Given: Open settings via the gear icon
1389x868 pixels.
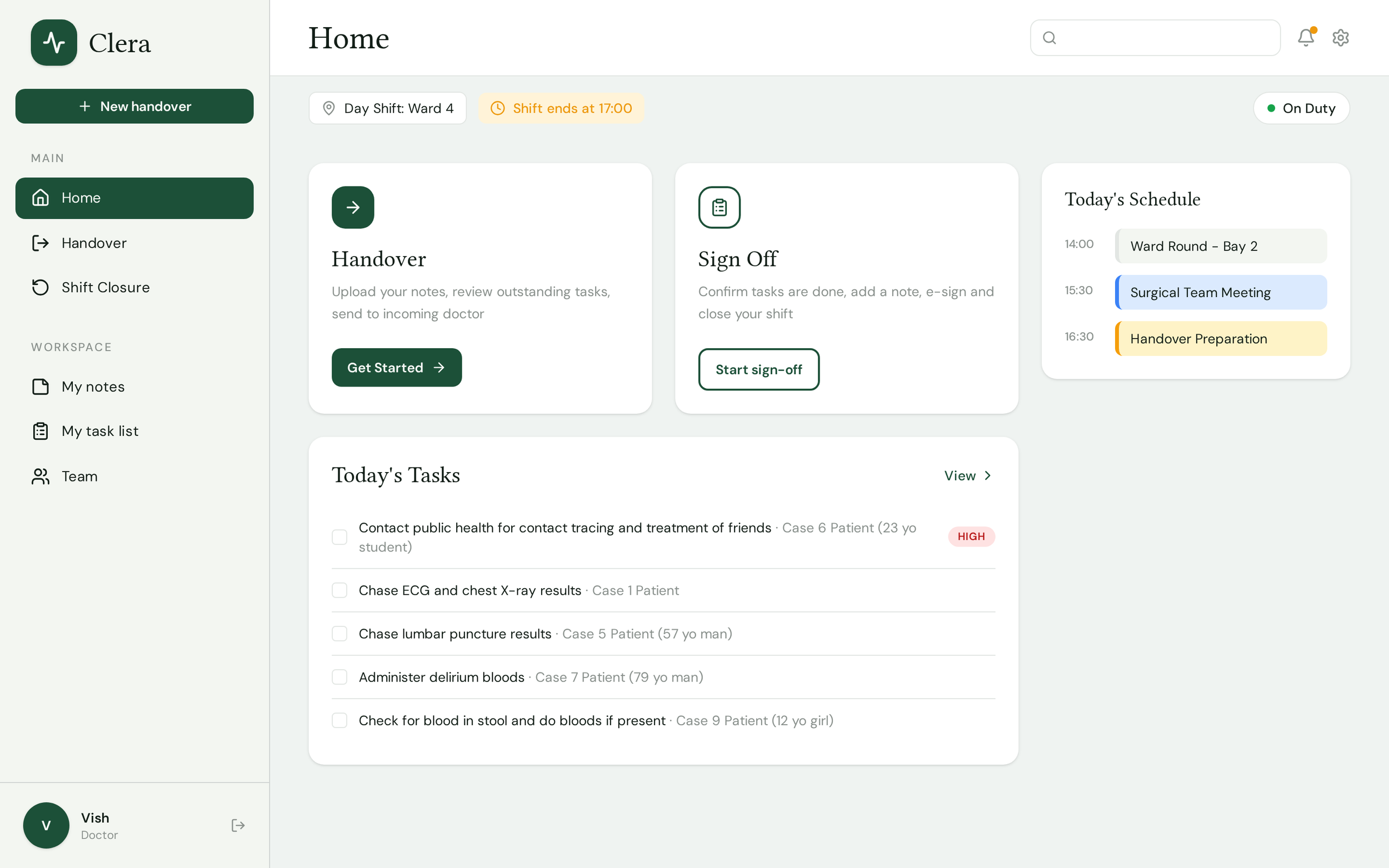Looking at the screenshot, I should click(x=1340, y=38).
